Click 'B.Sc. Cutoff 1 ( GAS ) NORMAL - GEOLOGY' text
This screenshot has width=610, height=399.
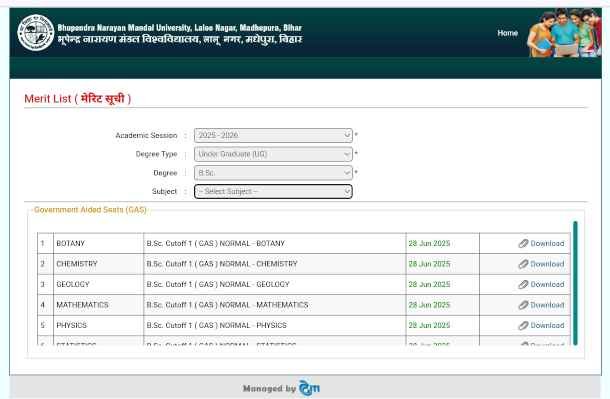coord(218,284)
